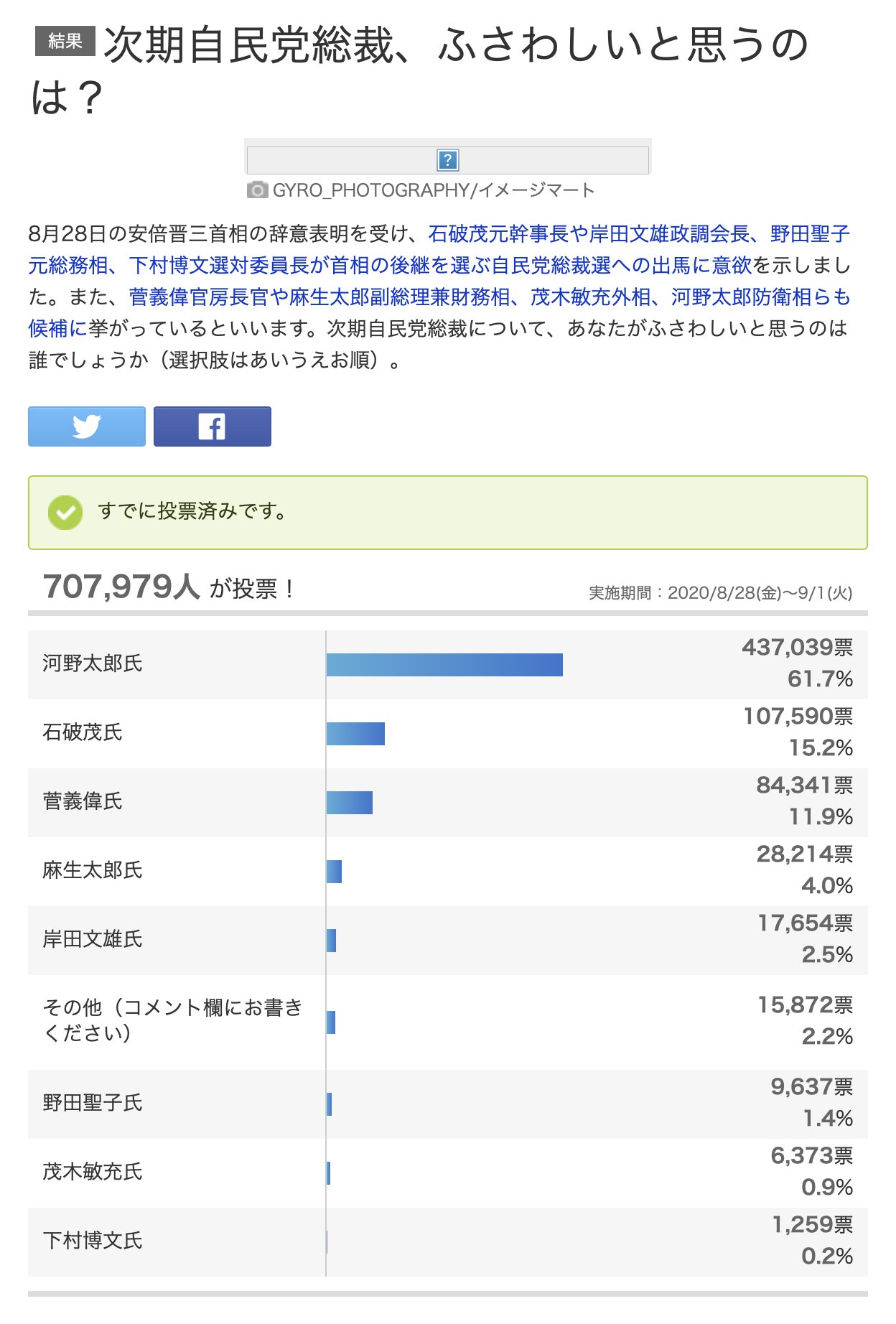Click the green checkmark voted icon

[x=65, y=513]
